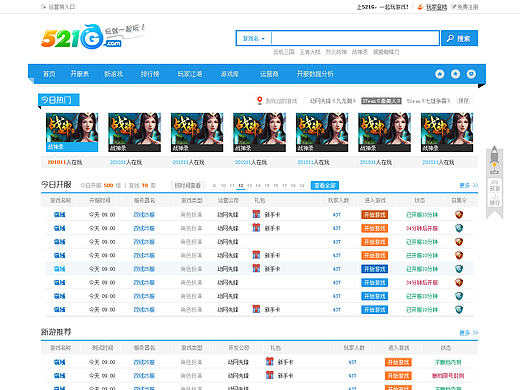Click the 召集令 column header in 今日开服
This screenshot has height=390, width=520.
pos(459,200)
